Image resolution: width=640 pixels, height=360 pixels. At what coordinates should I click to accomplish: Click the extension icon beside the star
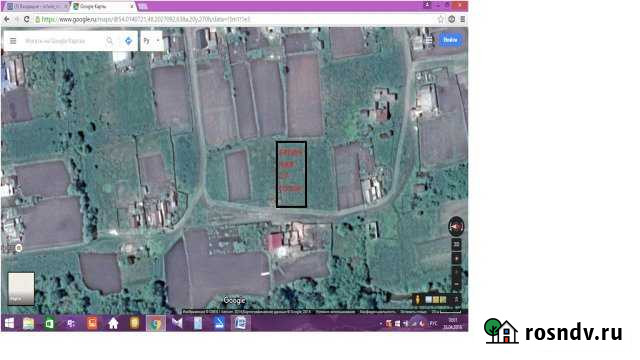pyautogui.click(x=451, y=19)
